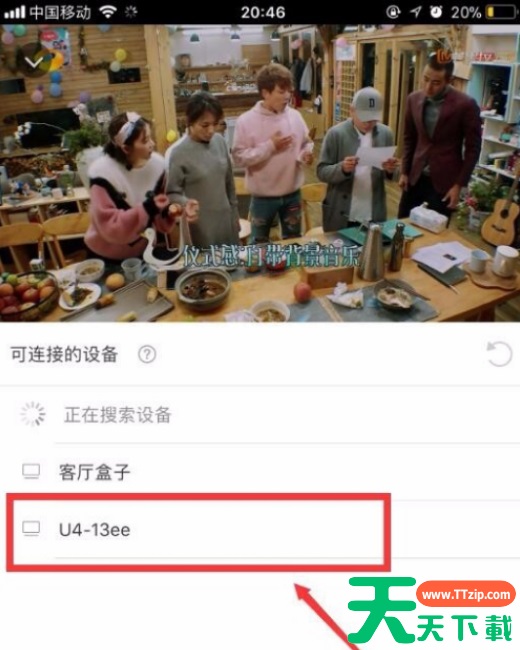Tap the alarm clock status icon
The width and height of the screenshot is (520, 650).
tap(436, 12)
